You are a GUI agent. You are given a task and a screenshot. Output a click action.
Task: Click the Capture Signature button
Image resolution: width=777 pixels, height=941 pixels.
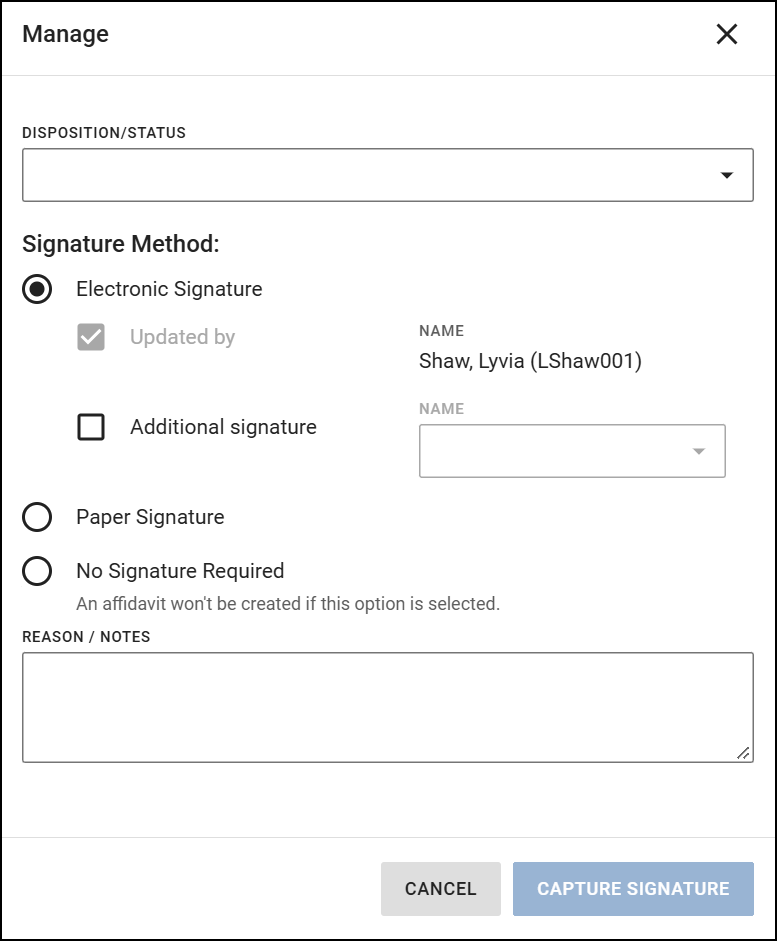(633, 888)
